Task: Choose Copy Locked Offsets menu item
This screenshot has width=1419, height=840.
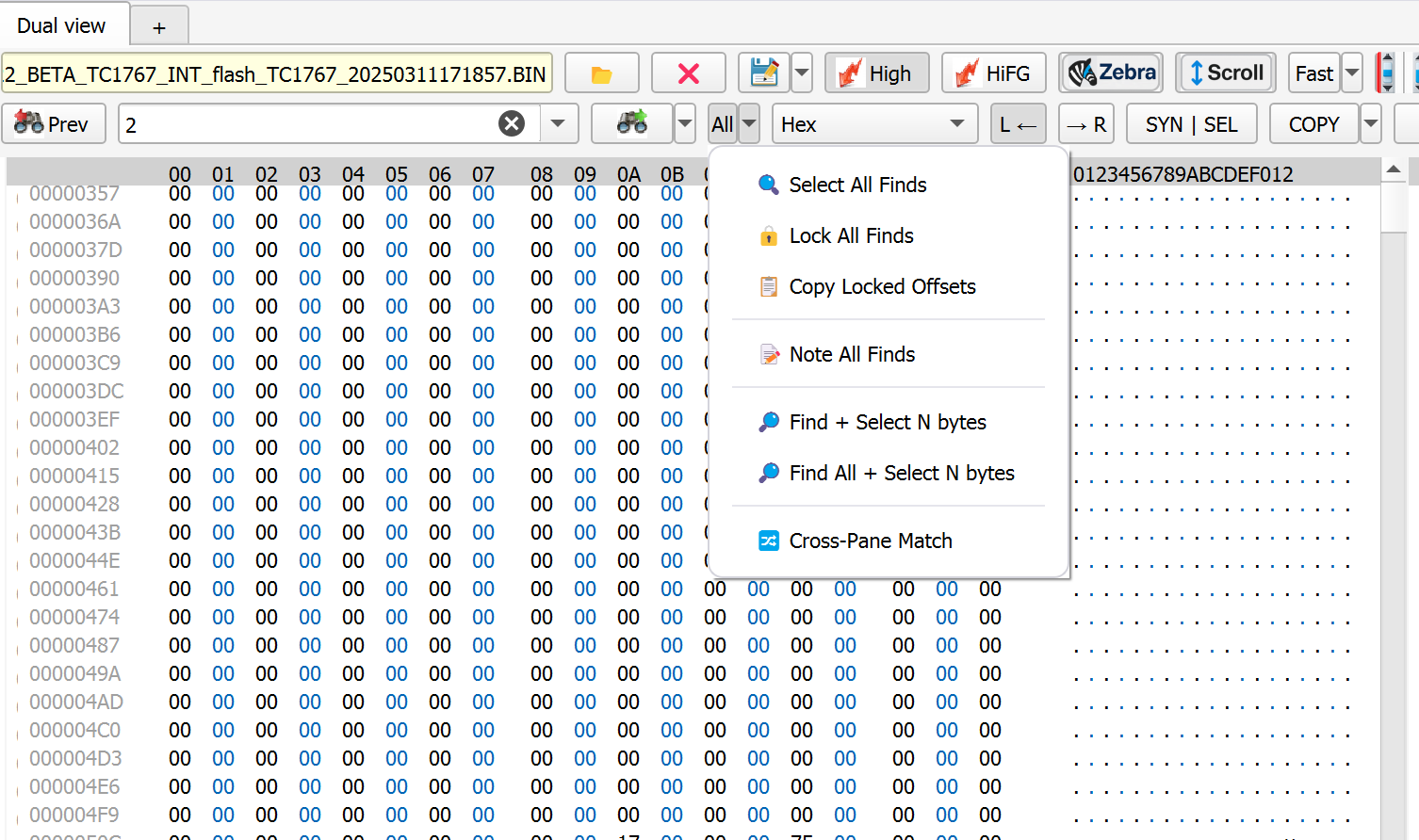Action: click(x=889, y=286)
